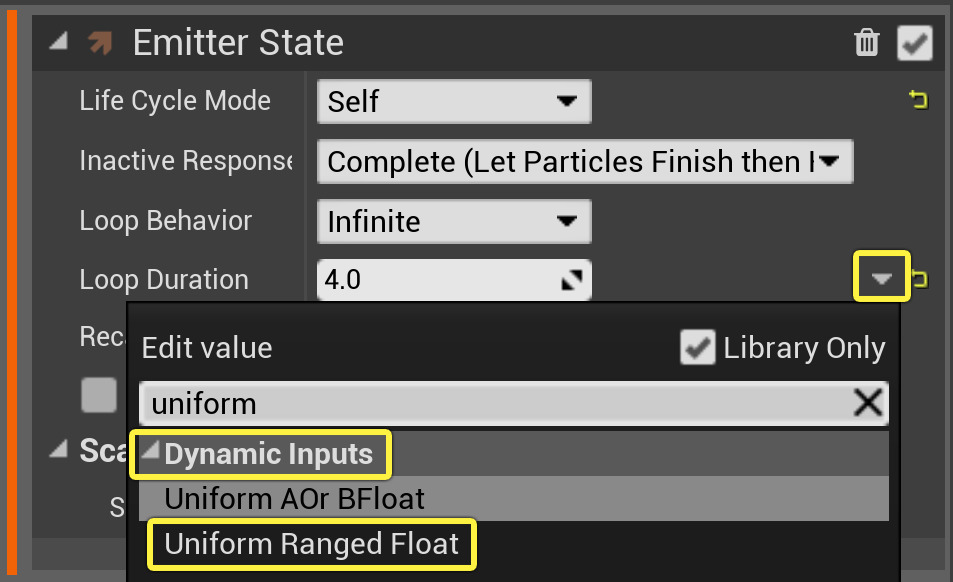953x582 pixels.
Task: Click the Emitter State module arrow icon
Action: tap(100, 43)
